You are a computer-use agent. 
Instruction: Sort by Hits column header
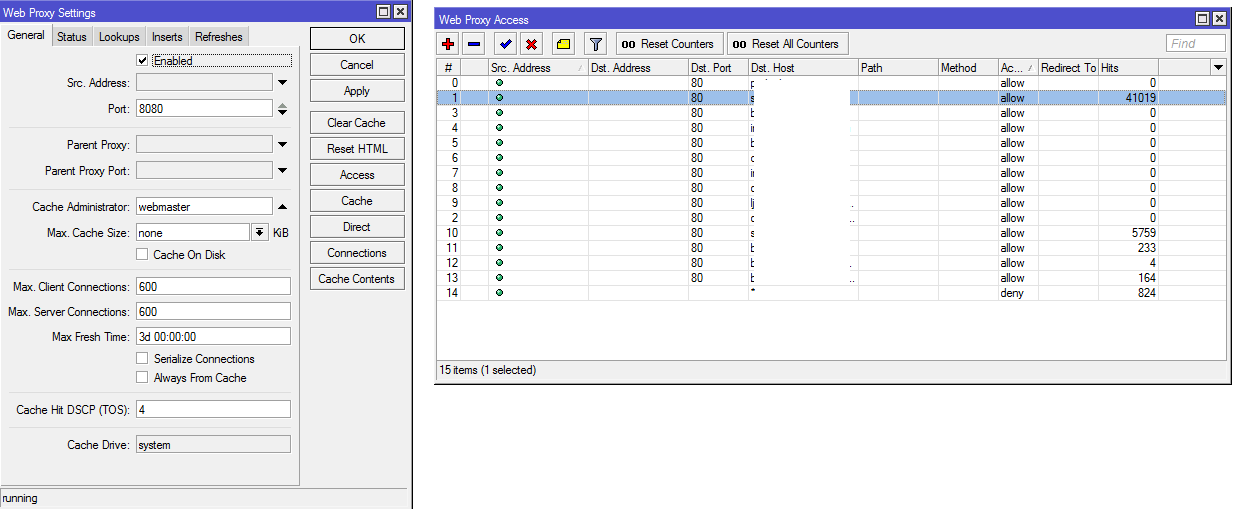tap(1128, 68)
